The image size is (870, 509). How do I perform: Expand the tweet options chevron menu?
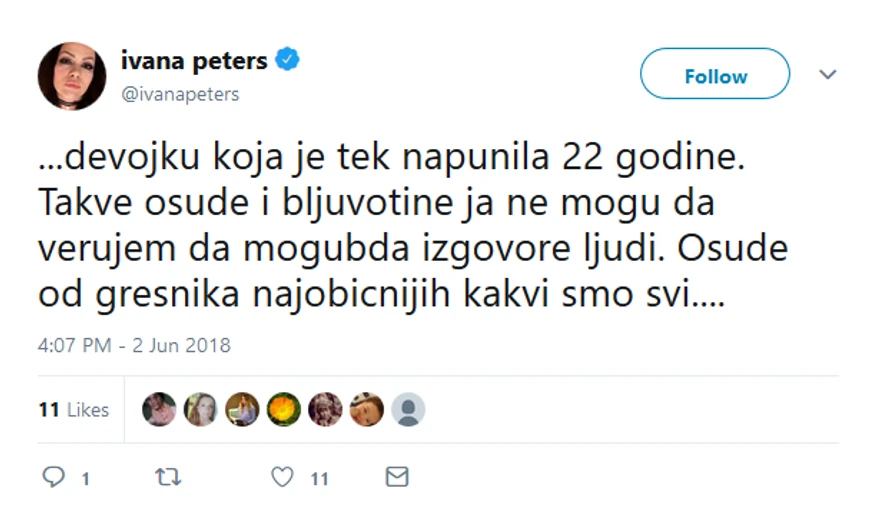coord(827,75)
